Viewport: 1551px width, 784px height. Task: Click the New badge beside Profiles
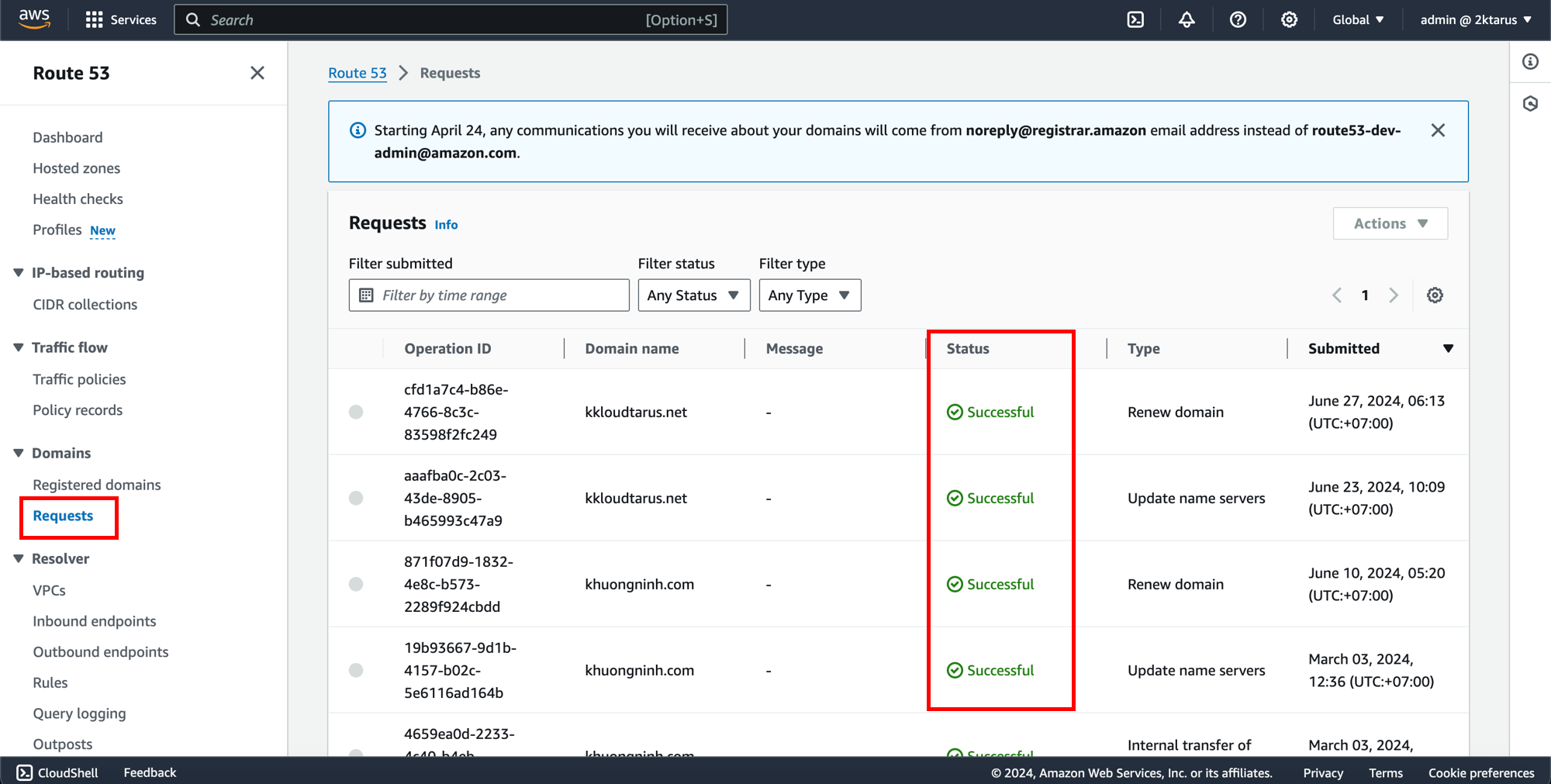coord(102,230)
